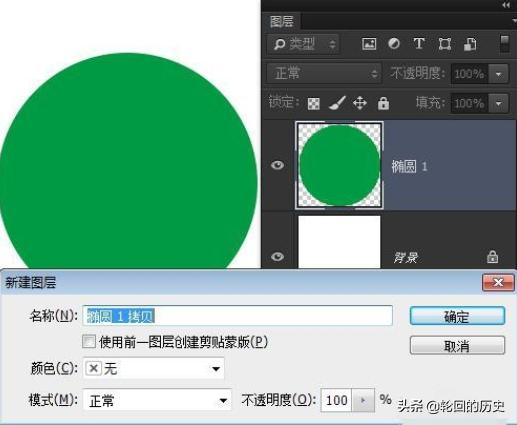Open the 类型 layer filter dropdown
This screenshot has height=425, width=517.
click(x=303, y=44)
